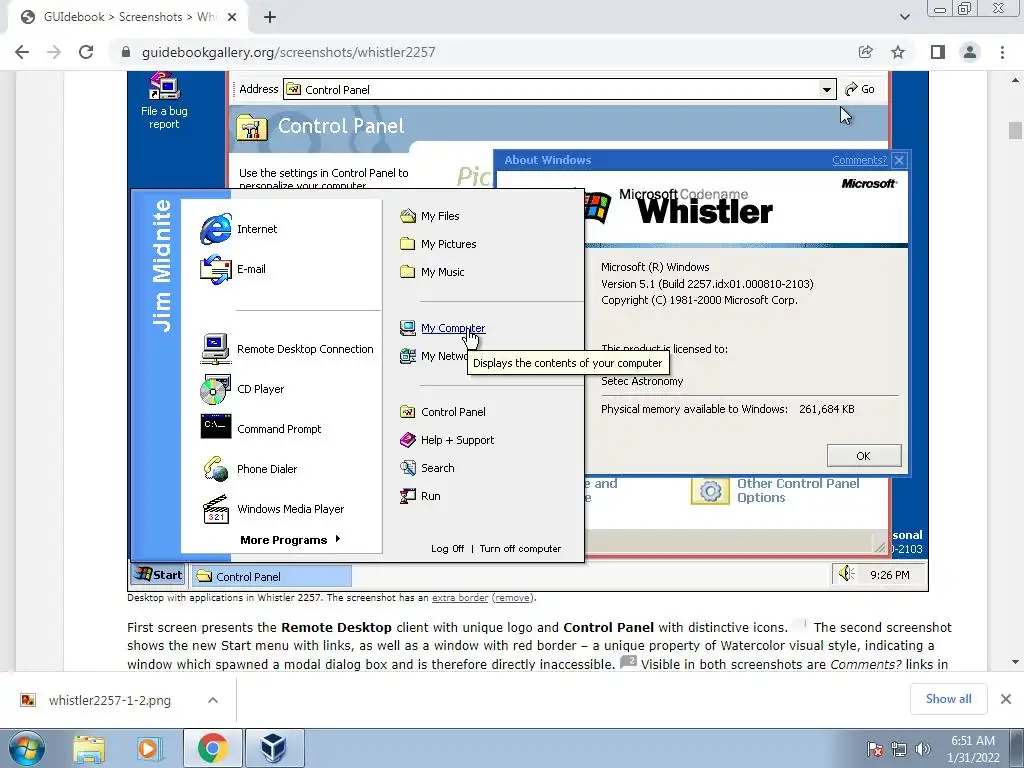Open the extra border link

coord(460,598)
